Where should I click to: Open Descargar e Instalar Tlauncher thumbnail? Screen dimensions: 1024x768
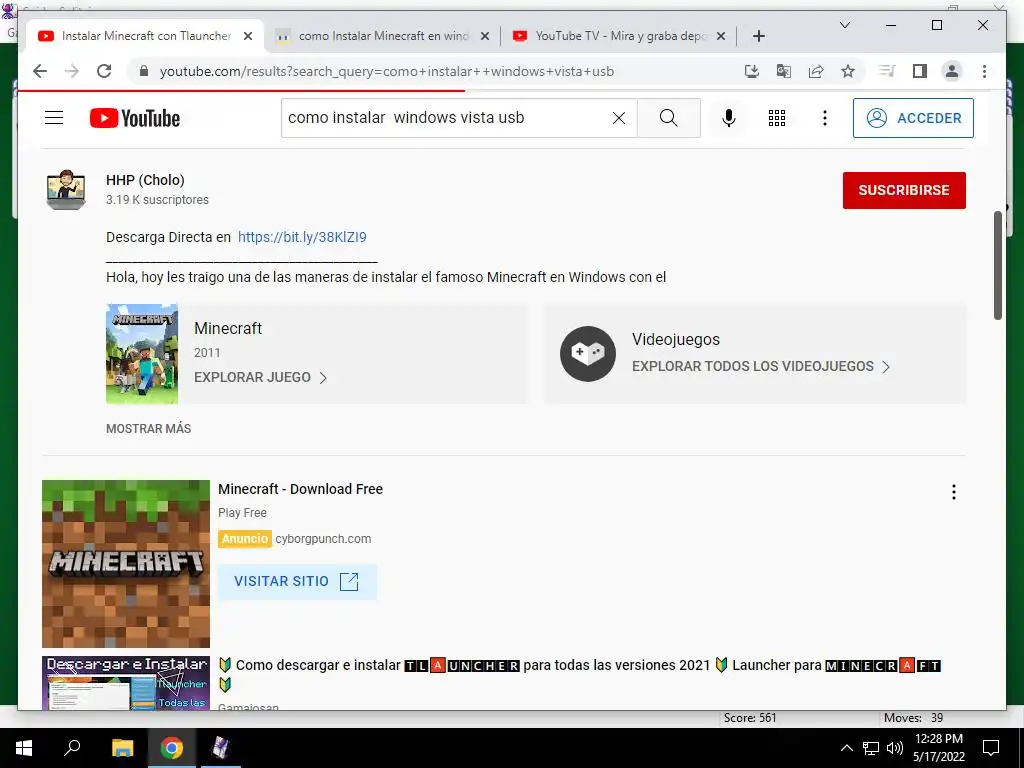pos(126,682)
